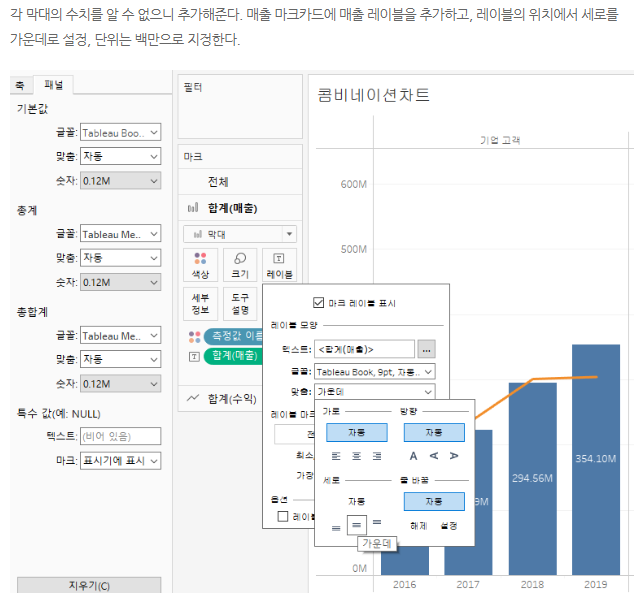Viewport: 639px width, 612px height.
Task: Click 2016 x-axis label
Action: click(x=404, y=584)
